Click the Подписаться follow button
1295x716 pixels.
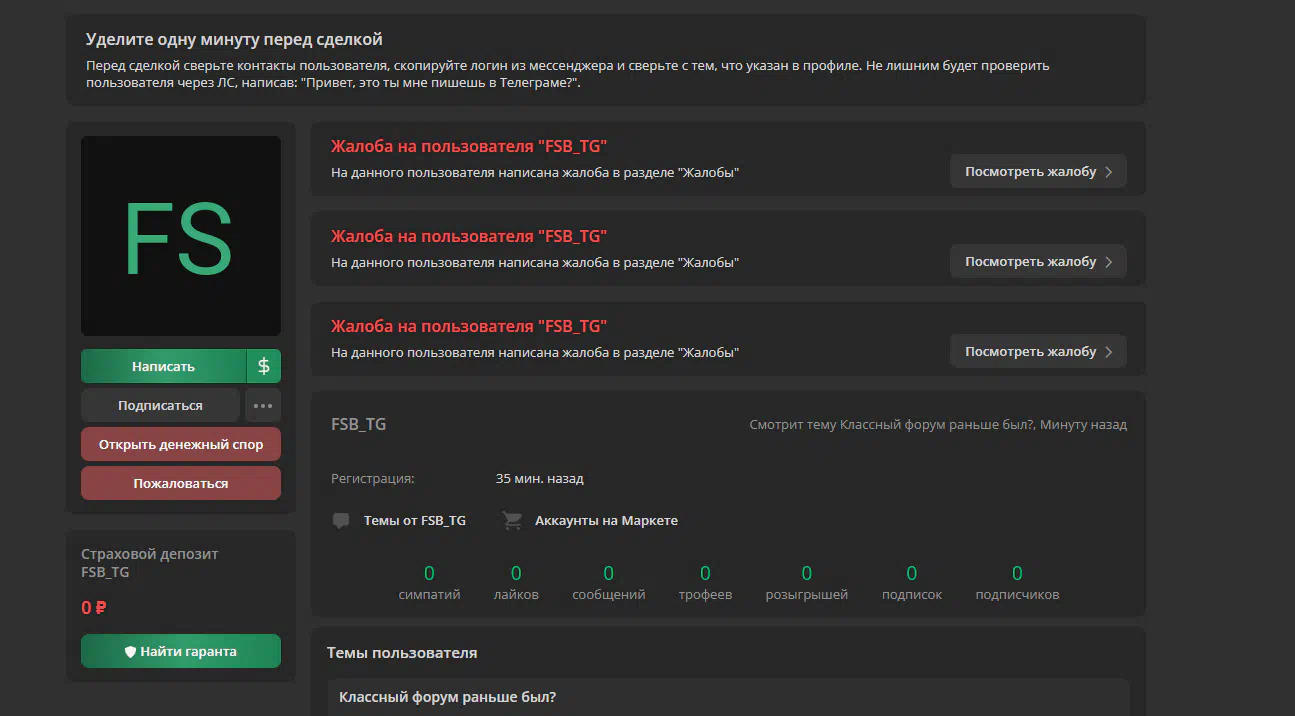point(160,406)
